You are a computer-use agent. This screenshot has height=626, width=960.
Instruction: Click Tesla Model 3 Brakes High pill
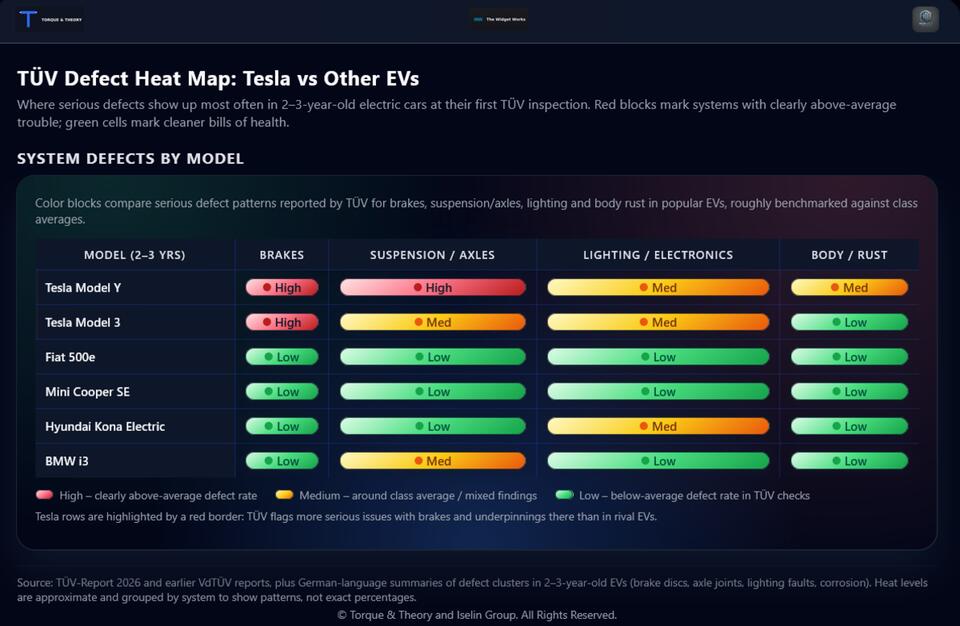(282, 323)
